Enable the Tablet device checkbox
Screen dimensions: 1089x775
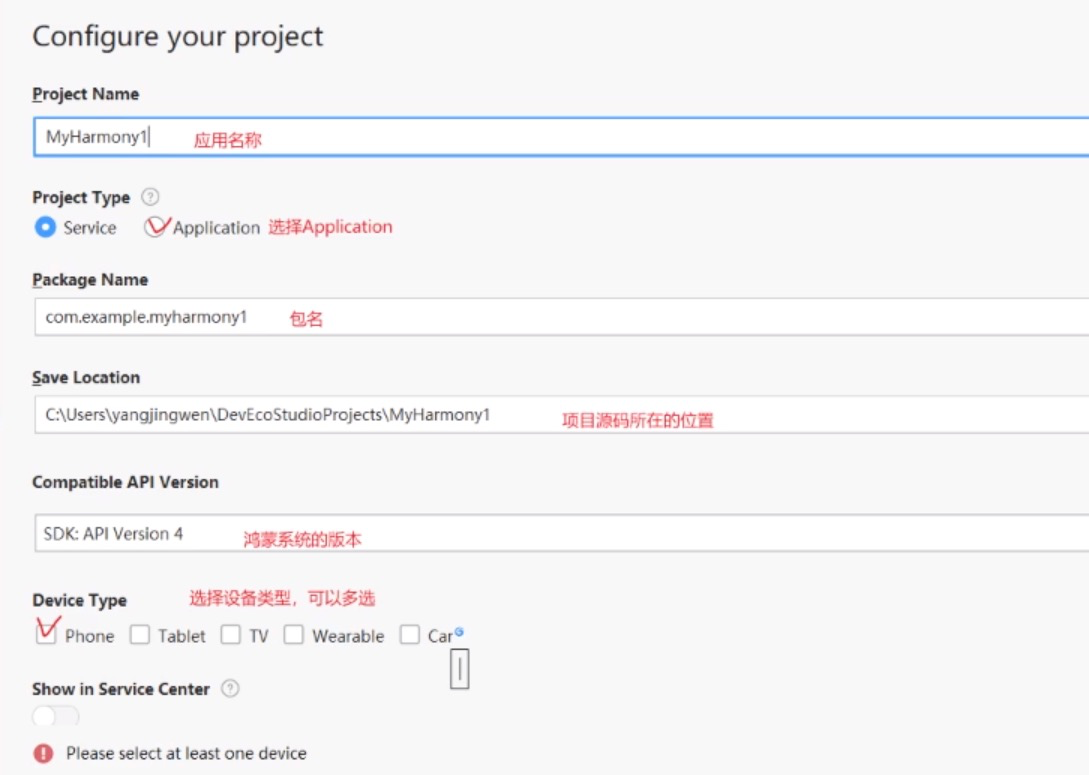[140, 635]
